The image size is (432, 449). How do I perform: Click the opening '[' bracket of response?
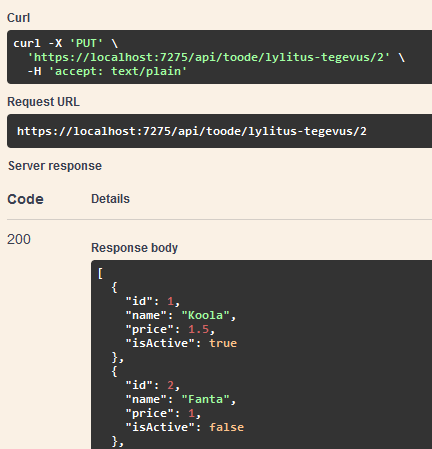[100, 273]
